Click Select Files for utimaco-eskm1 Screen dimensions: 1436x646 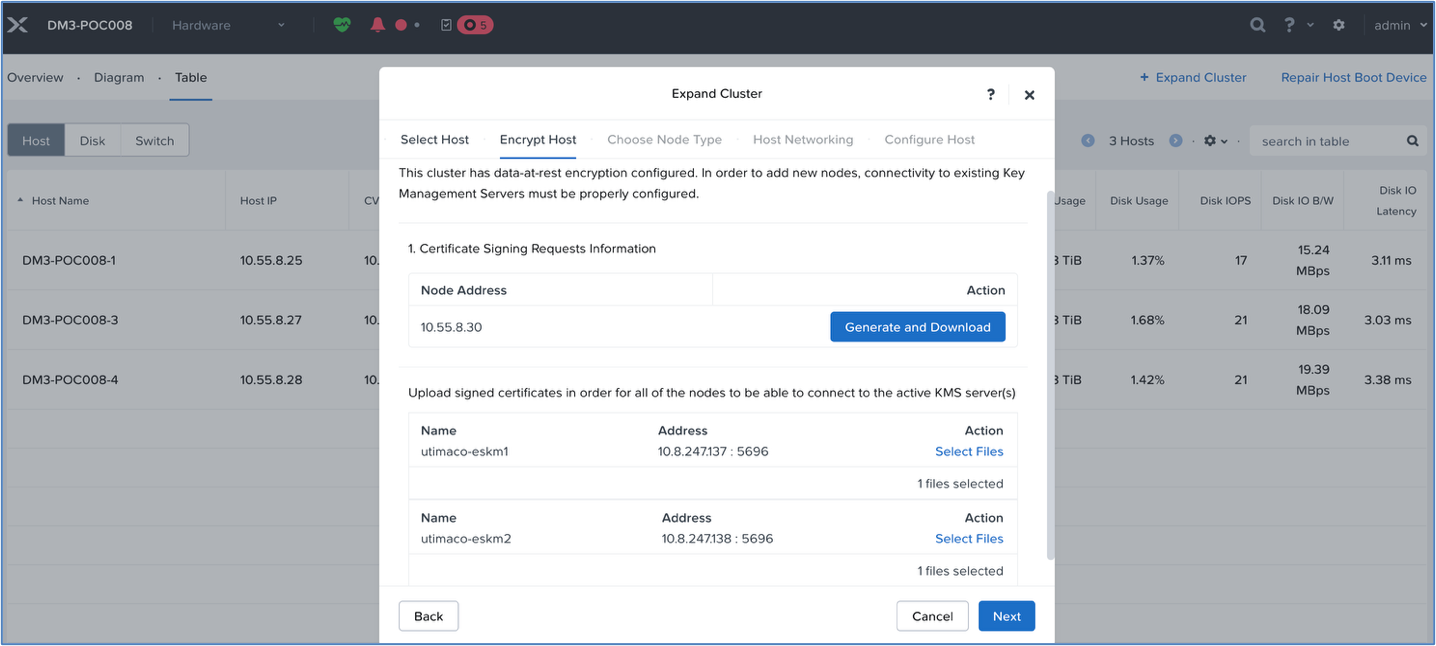[969, 451]
